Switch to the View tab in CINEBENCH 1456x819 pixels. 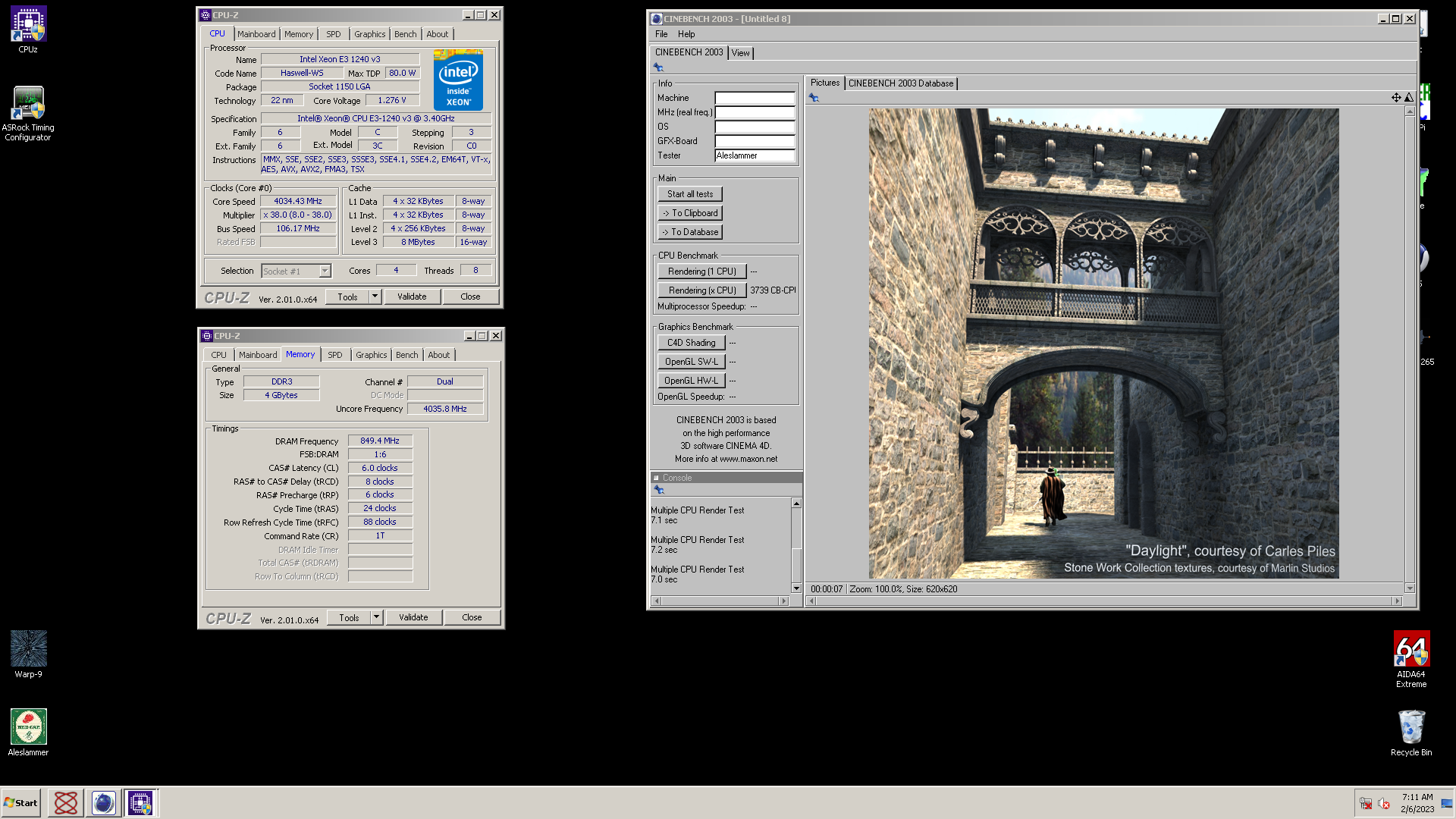(740, 53)
